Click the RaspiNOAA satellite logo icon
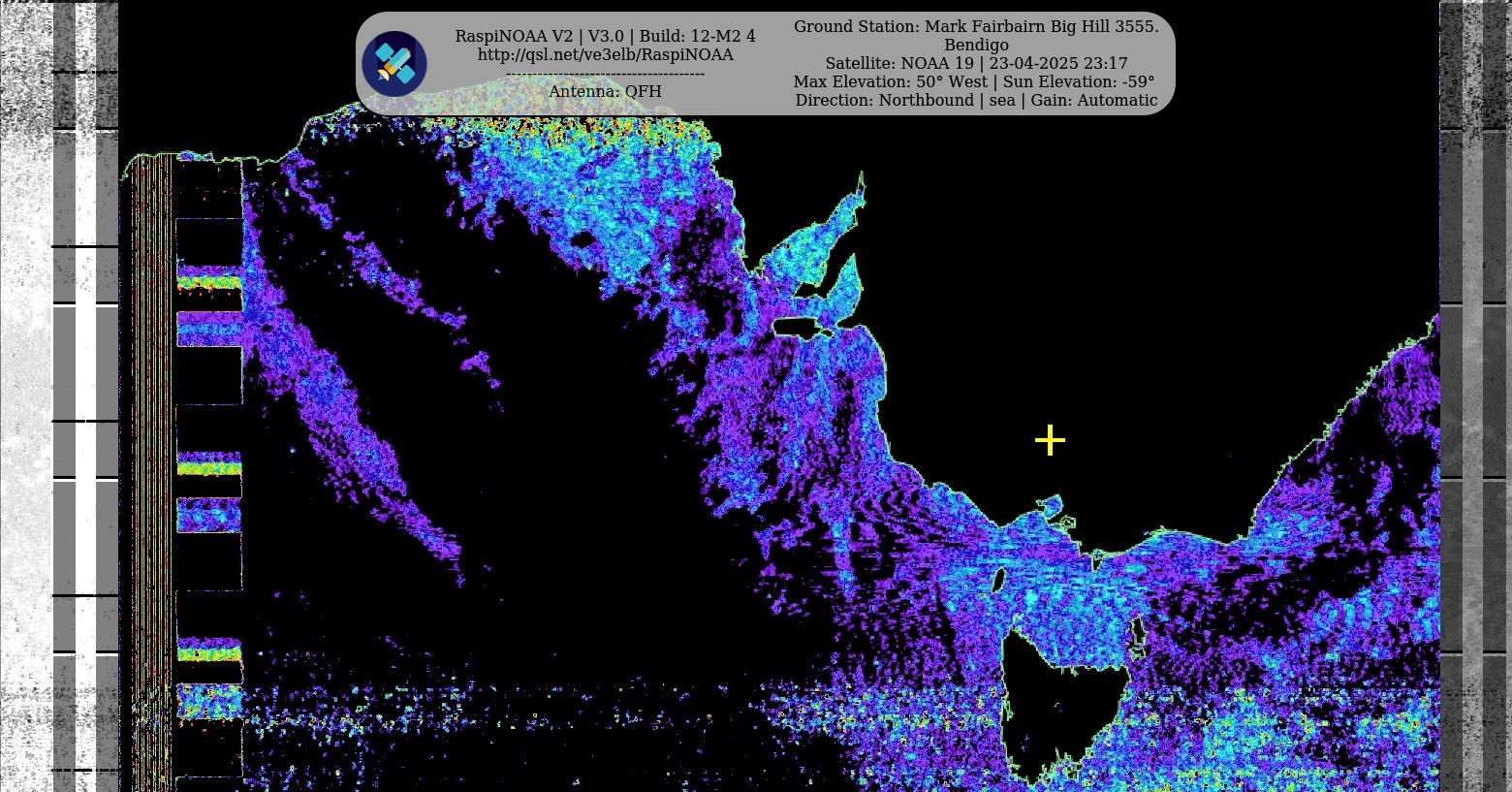The image size is (1512, 792). point(394,64)
